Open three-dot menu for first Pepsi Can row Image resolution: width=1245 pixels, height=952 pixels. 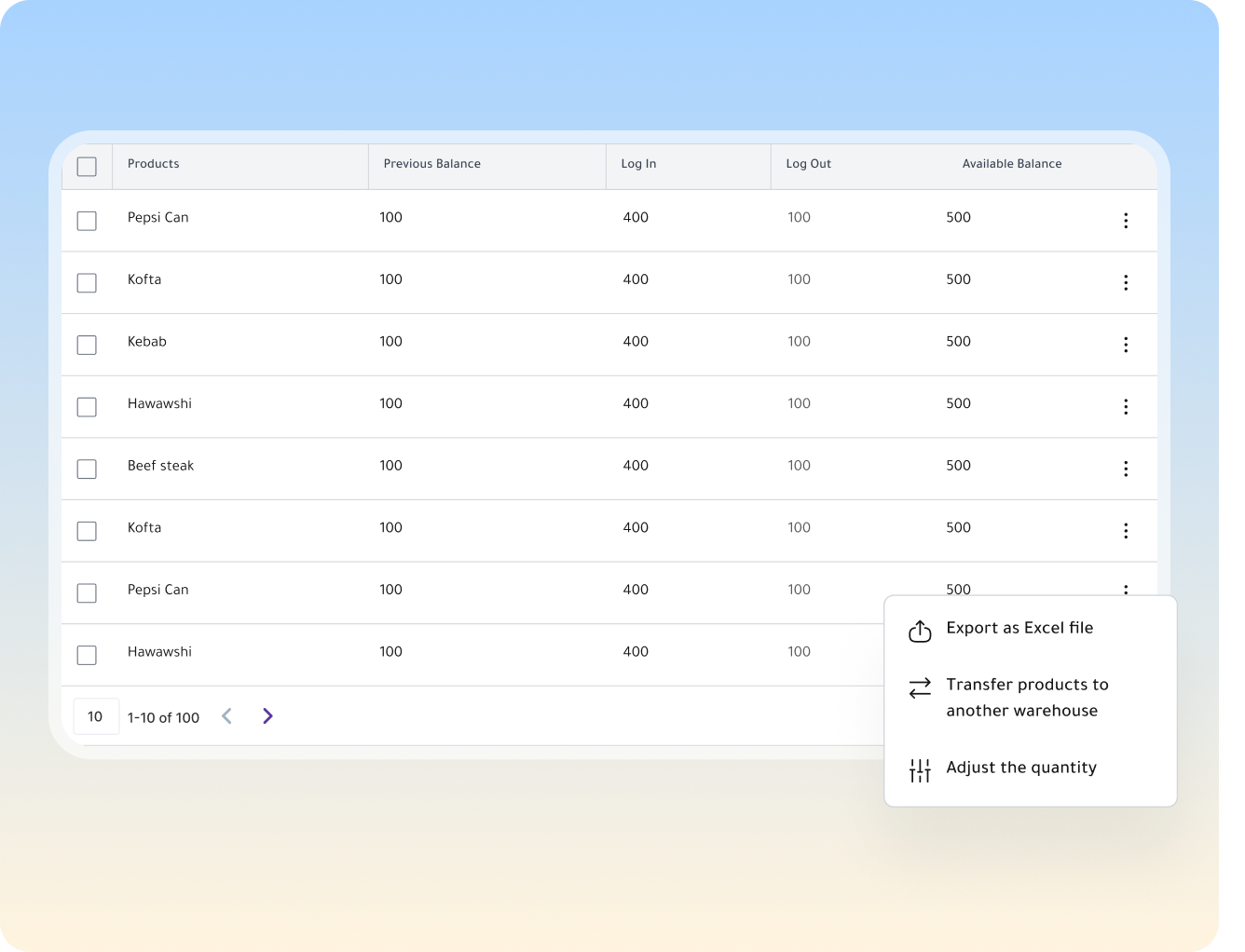point(1126,221)
